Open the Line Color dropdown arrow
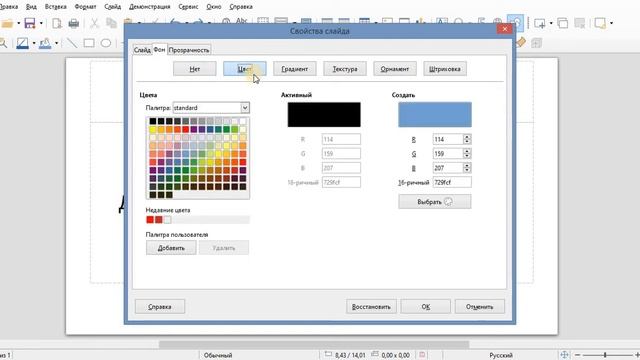 33,43
